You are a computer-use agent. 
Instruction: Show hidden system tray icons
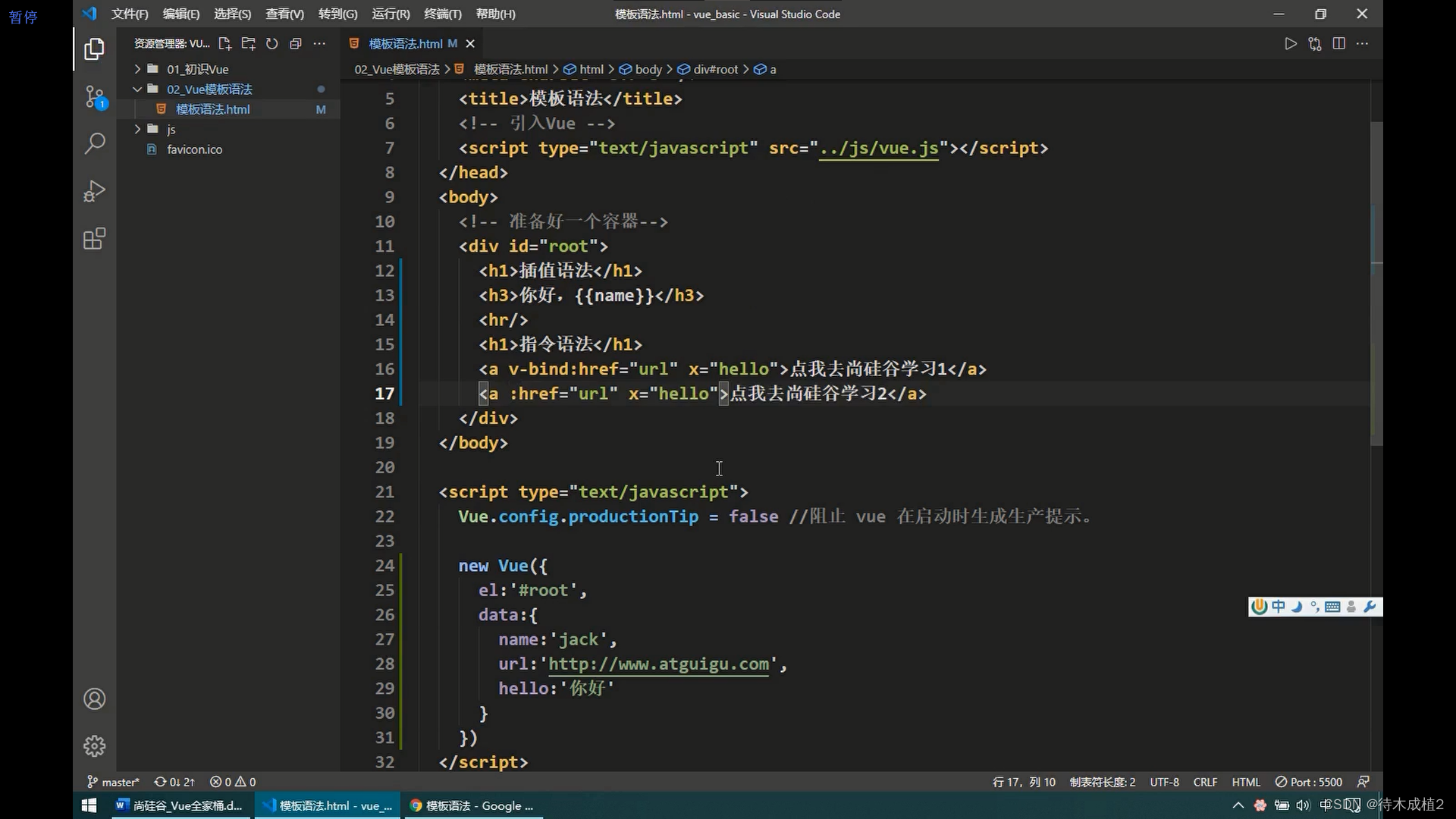1238,805
